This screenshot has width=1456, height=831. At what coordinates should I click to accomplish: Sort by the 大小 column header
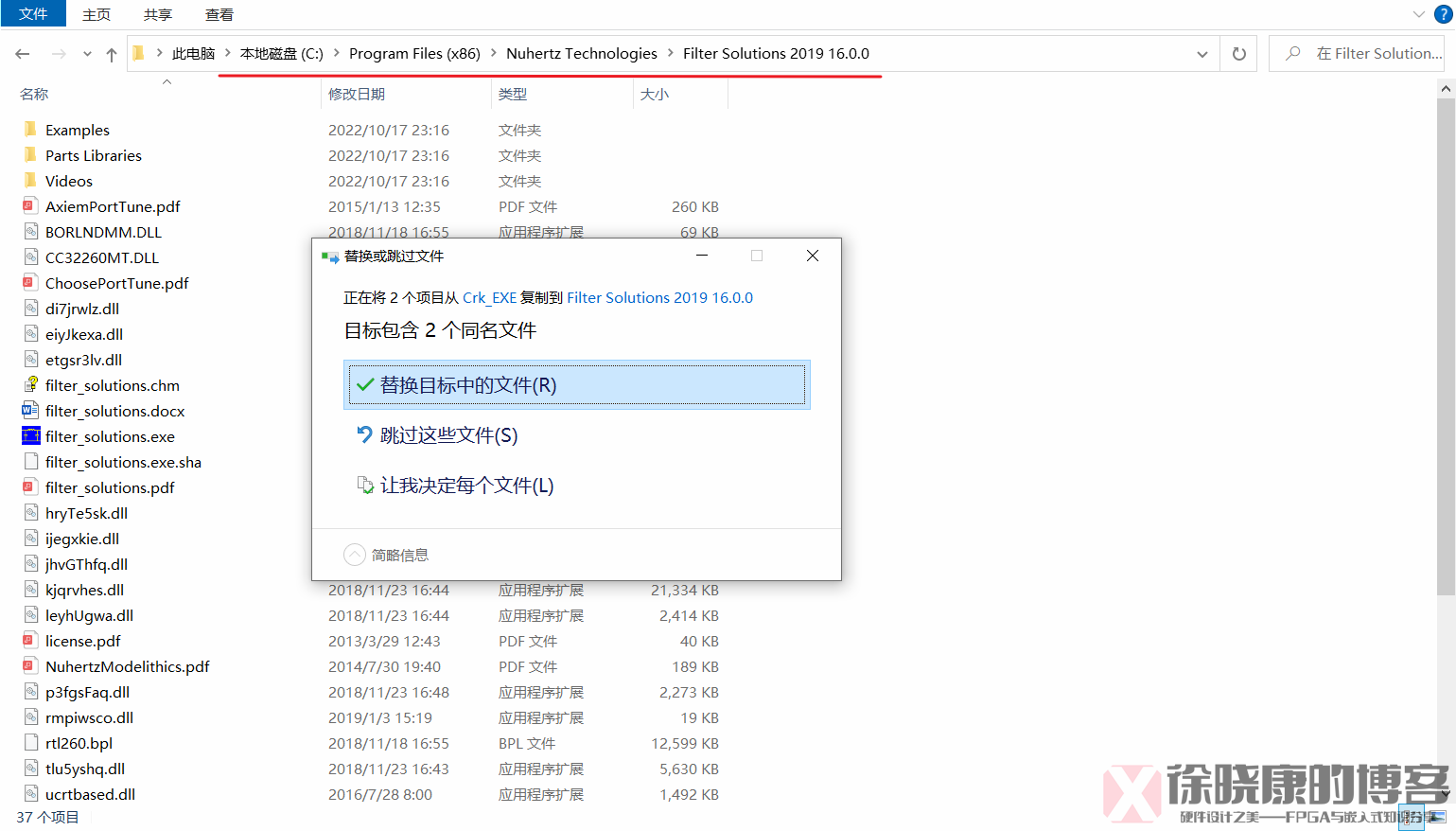(655, 94)
